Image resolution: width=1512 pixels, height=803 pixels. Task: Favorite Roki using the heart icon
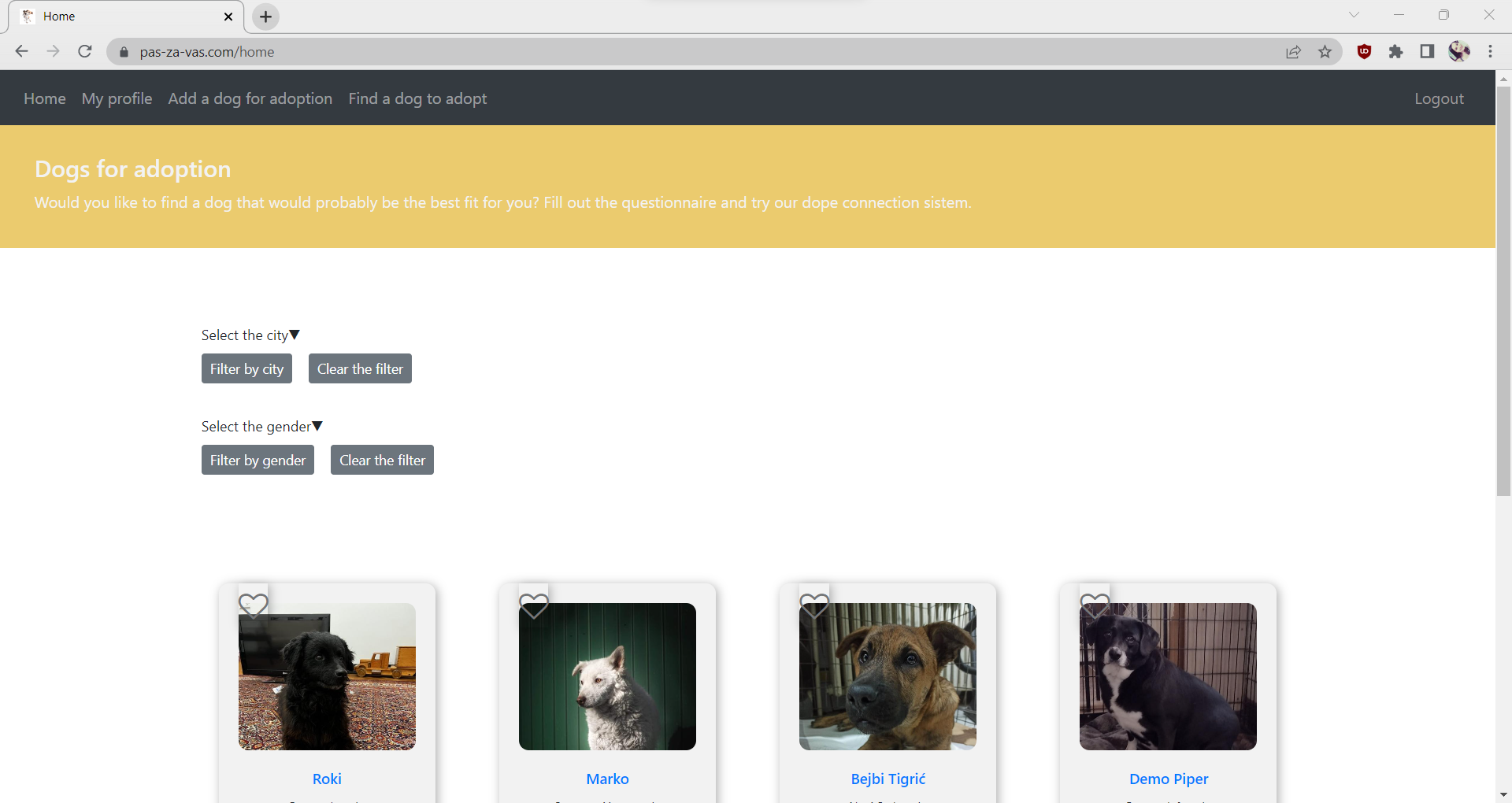(x=254, y=605)
